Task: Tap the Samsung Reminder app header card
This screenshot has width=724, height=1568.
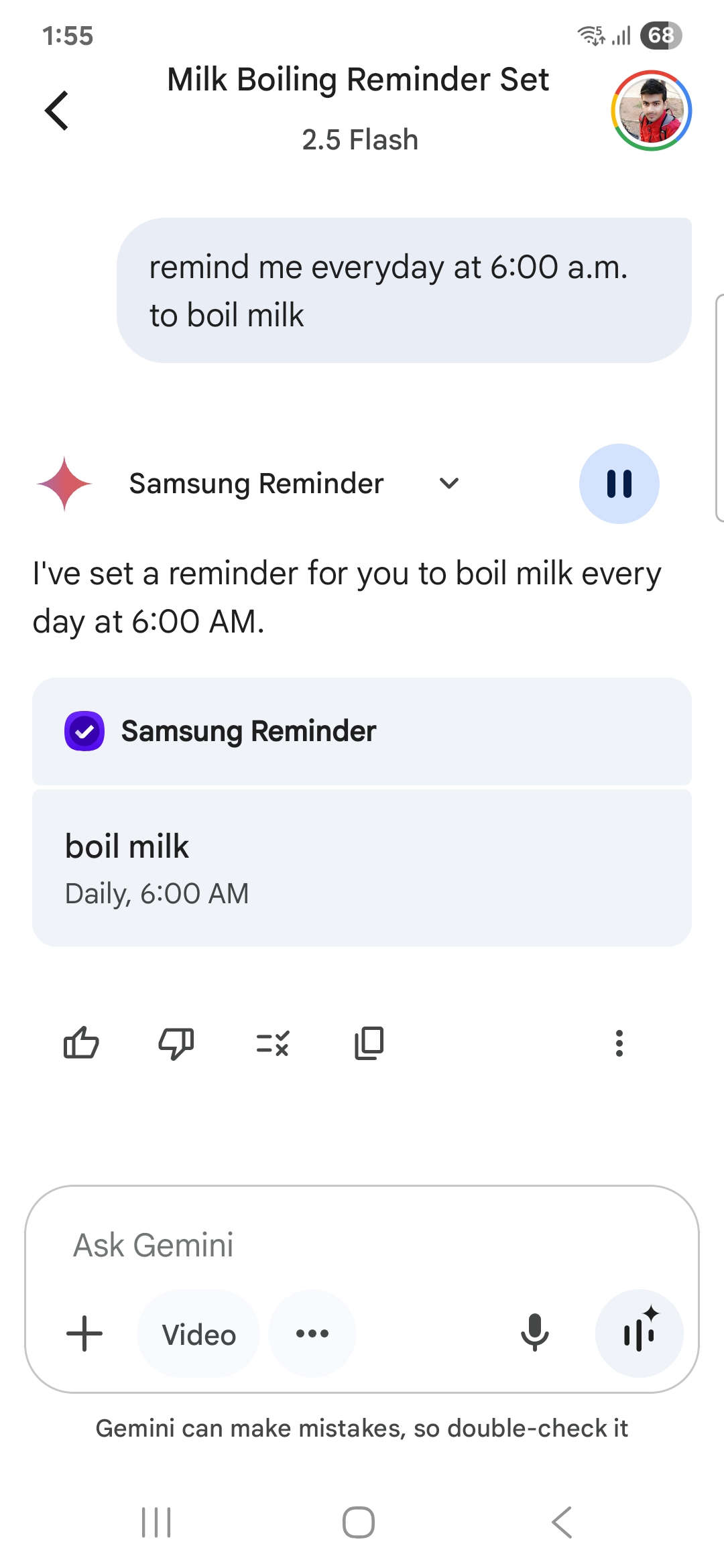Action: 362,731
